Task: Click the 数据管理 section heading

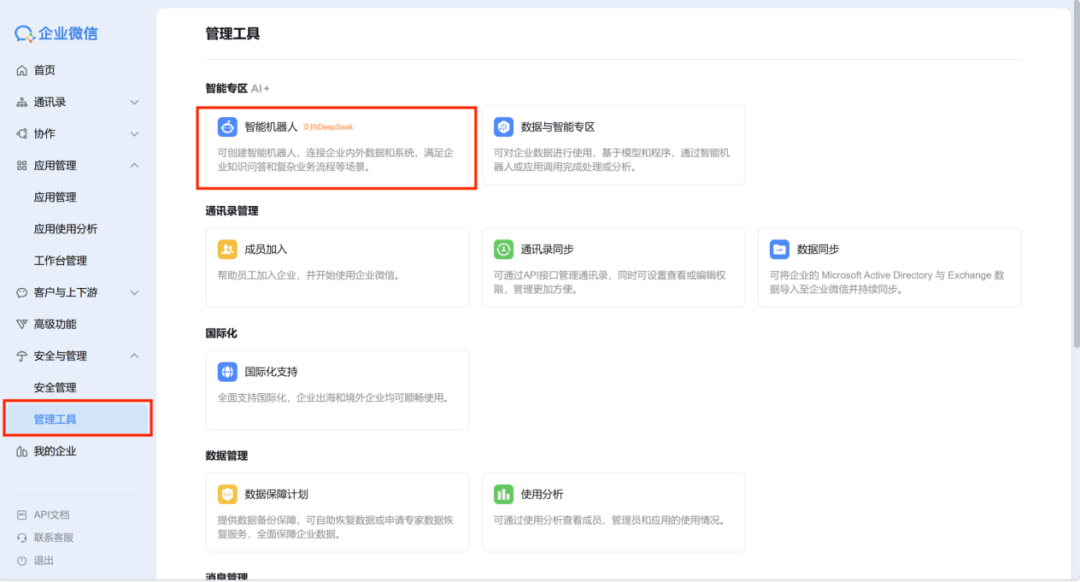Action: pyautogui.click(x=226, y=456)
